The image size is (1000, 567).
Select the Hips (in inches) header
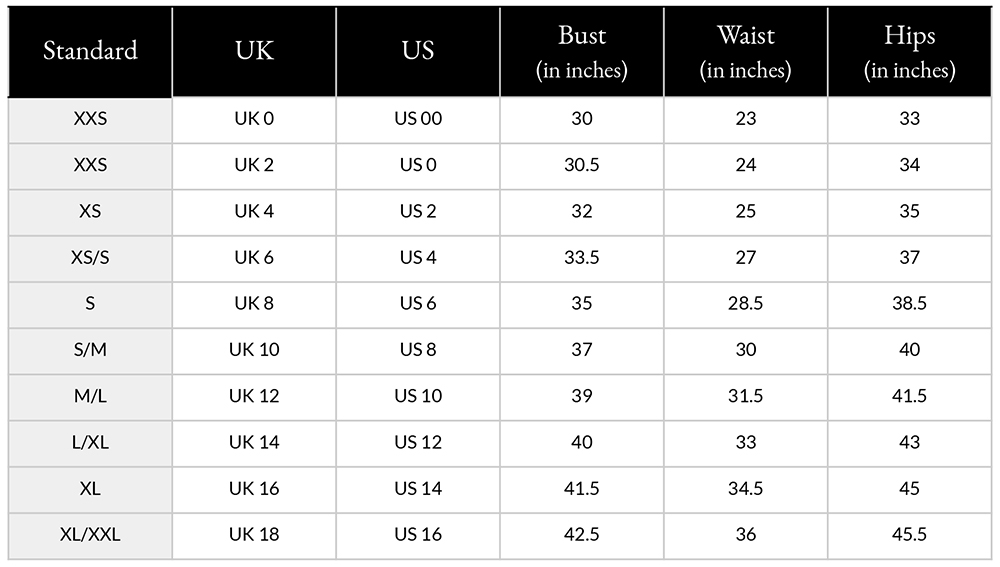[909, 52]
